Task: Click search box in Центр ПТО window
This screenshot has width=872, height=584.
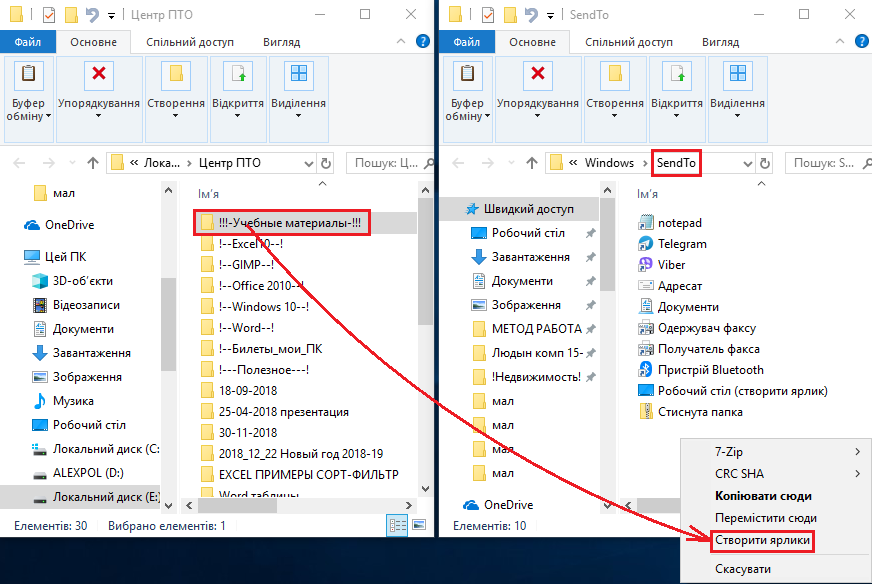Action: [389, 163]
